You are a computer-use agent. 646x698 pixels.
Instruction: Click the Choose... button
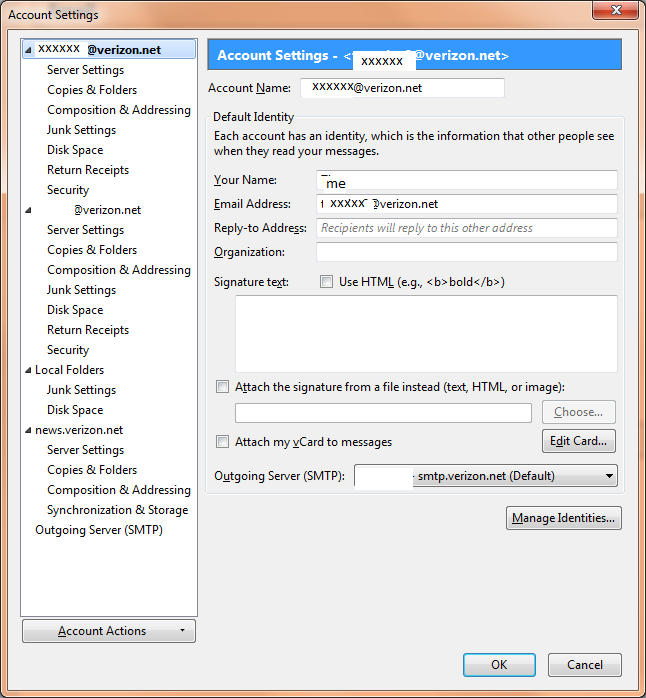tap(578, 412)
